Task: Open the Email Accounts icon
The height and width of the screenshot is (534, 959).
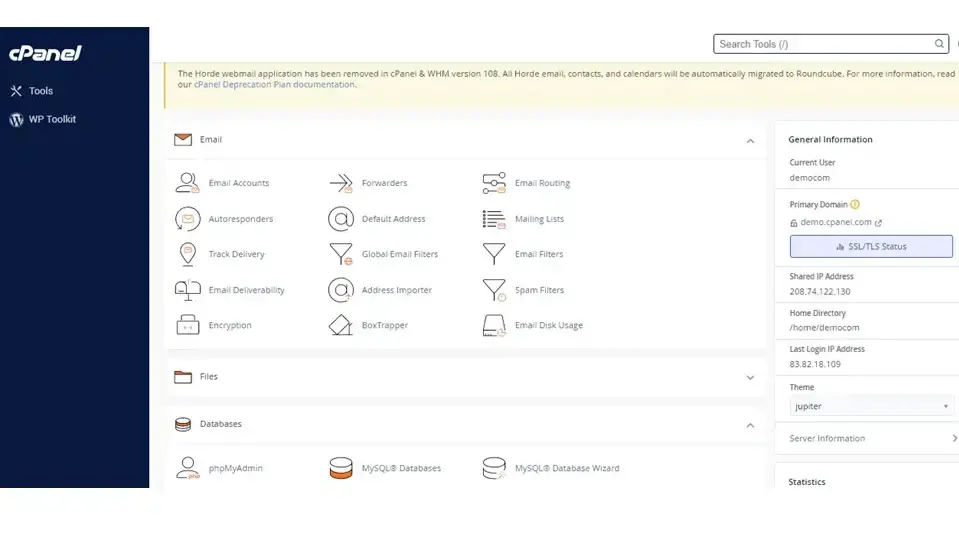Action: coord(187,183)
